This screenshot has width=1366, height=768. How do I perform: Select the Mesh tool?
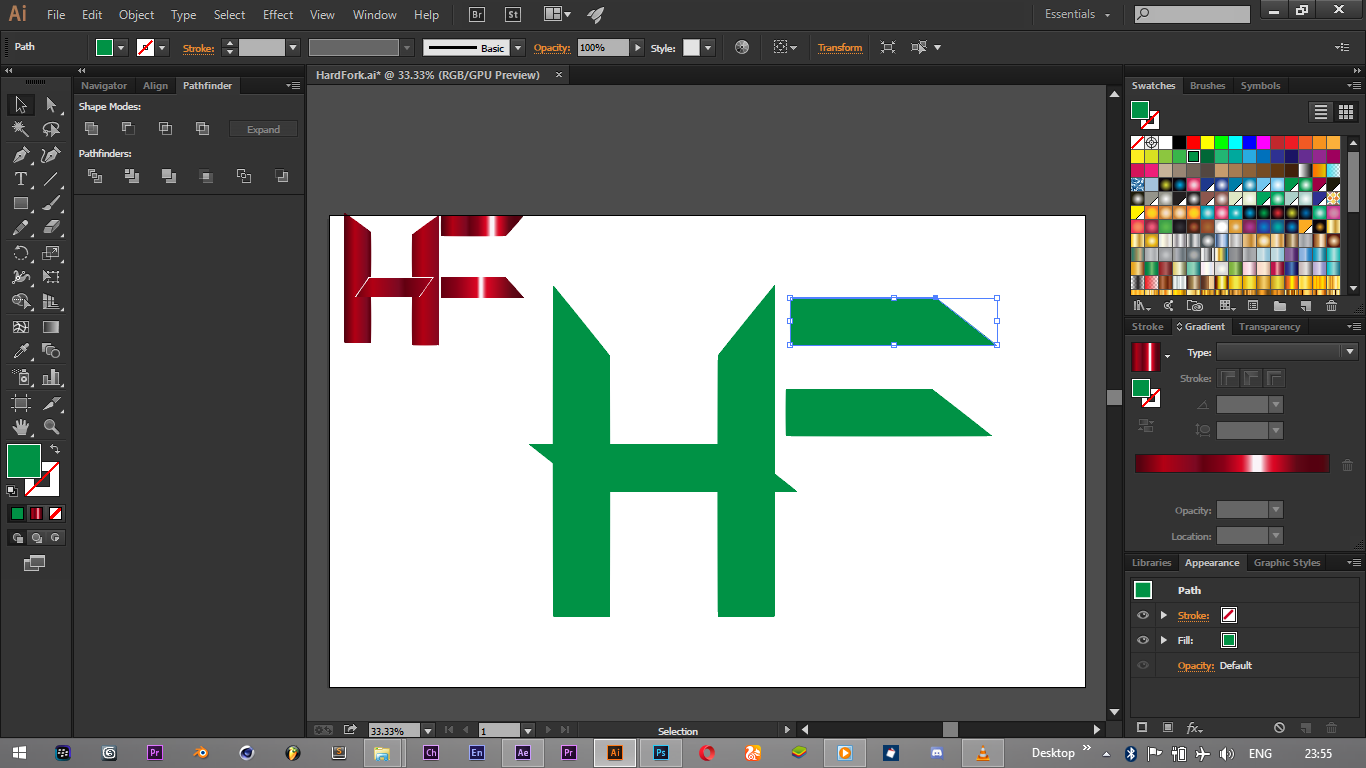point(20,327)
